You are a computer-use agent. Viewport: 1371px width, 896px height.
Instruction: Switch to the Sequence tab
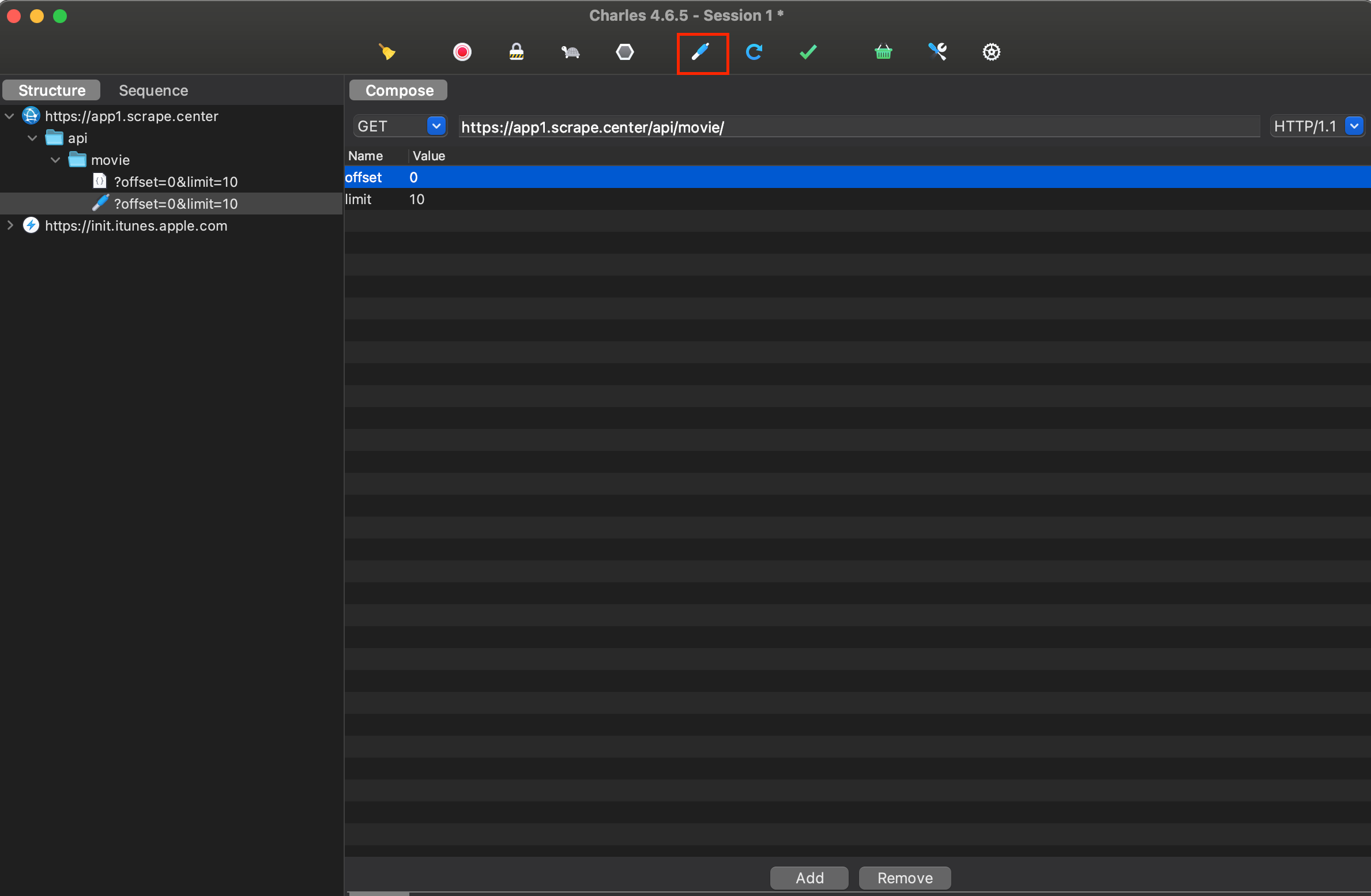[x=153, y=91]
